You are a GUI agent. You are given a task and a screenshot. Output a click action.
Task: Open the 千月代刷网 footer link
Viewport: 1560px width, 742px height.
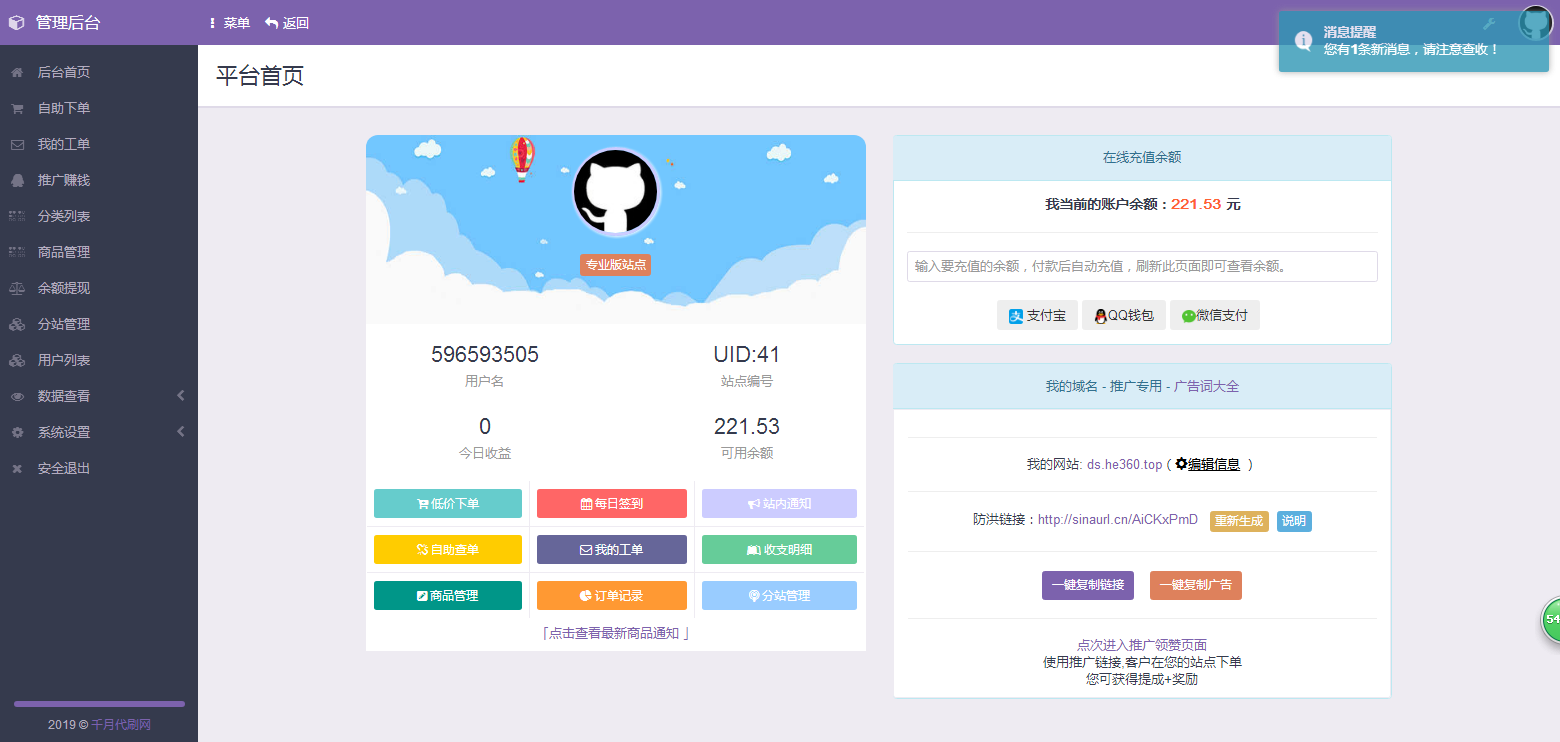pyautogui.click(x=121, y=724)
